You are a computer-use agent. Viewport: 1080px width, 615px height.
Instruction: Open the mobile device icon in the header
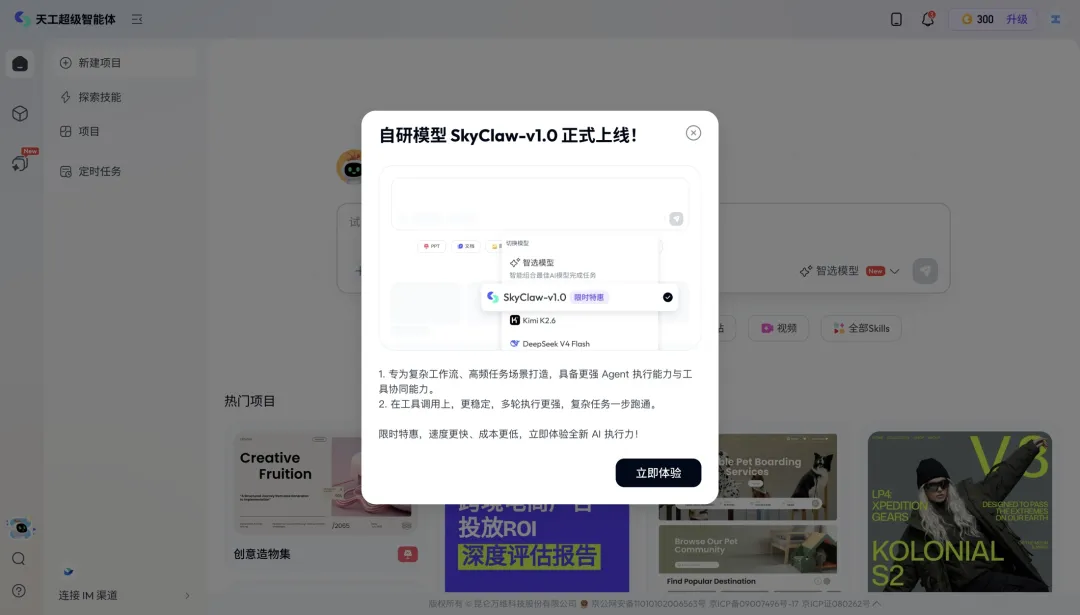(x=896, y=19)
